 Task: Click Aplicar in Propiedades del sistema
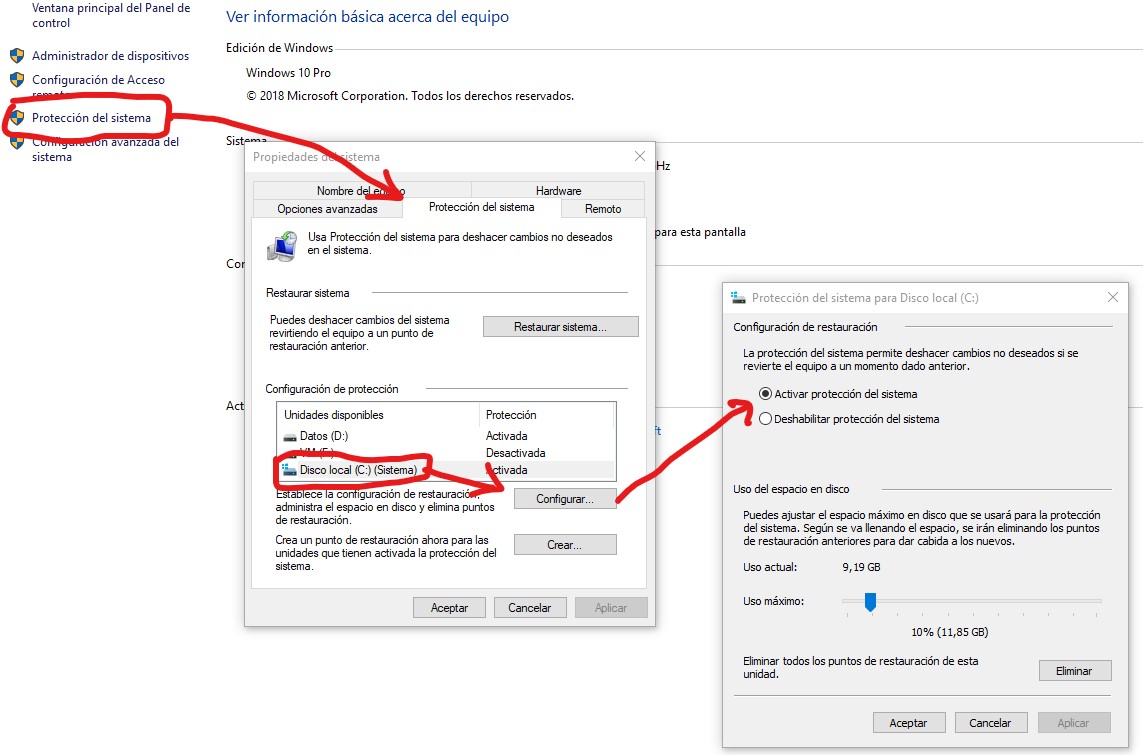(611, 607)
